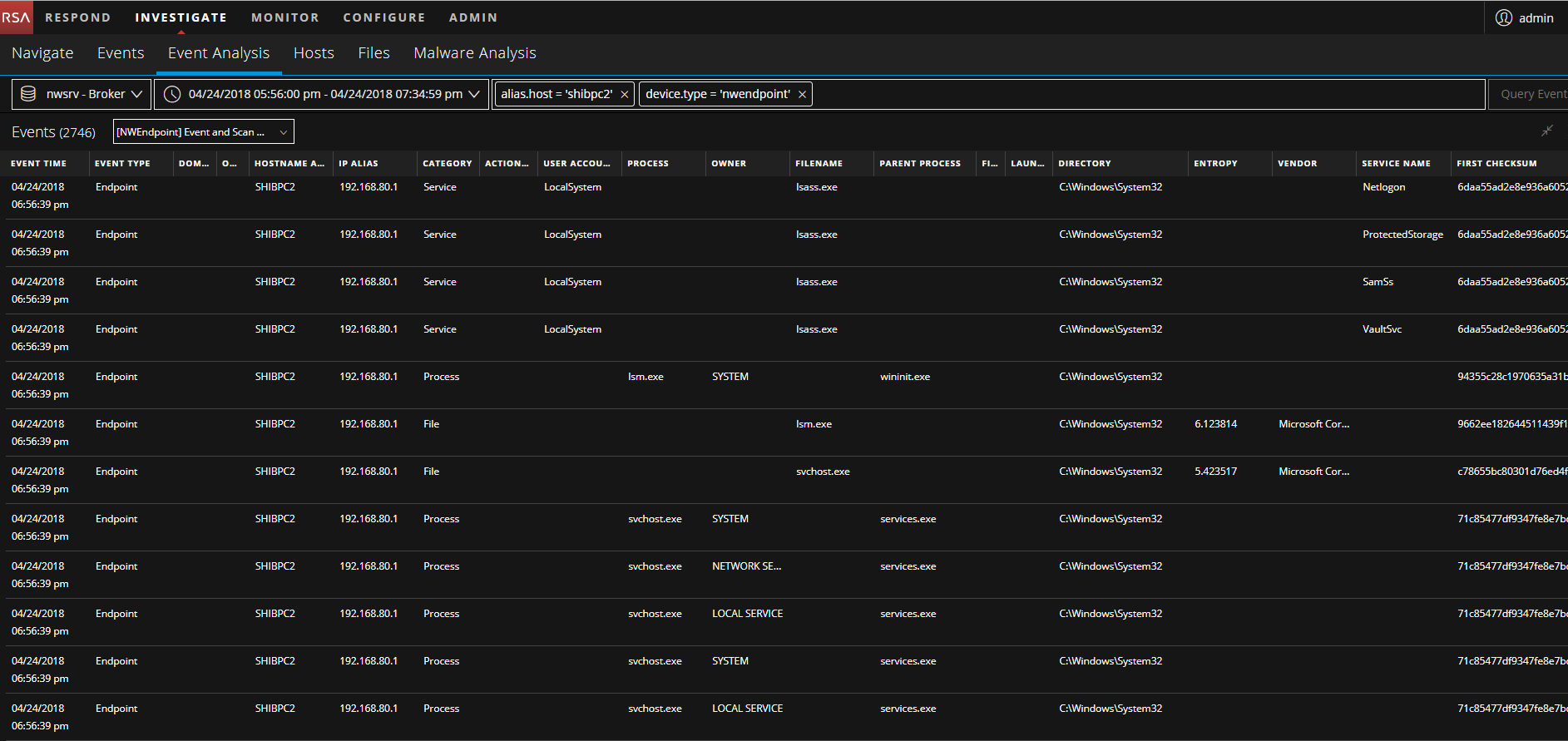Screen dimensions: 1568x741
Task: Click the admin user profile icon
Action: pos(1503,17)
